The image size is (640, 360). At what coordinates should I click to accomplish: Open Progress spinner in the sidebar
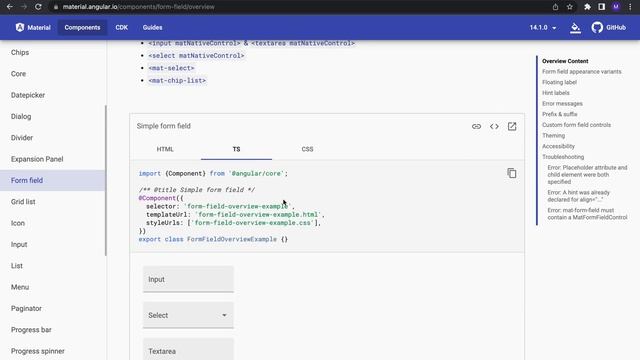[53, 351]
